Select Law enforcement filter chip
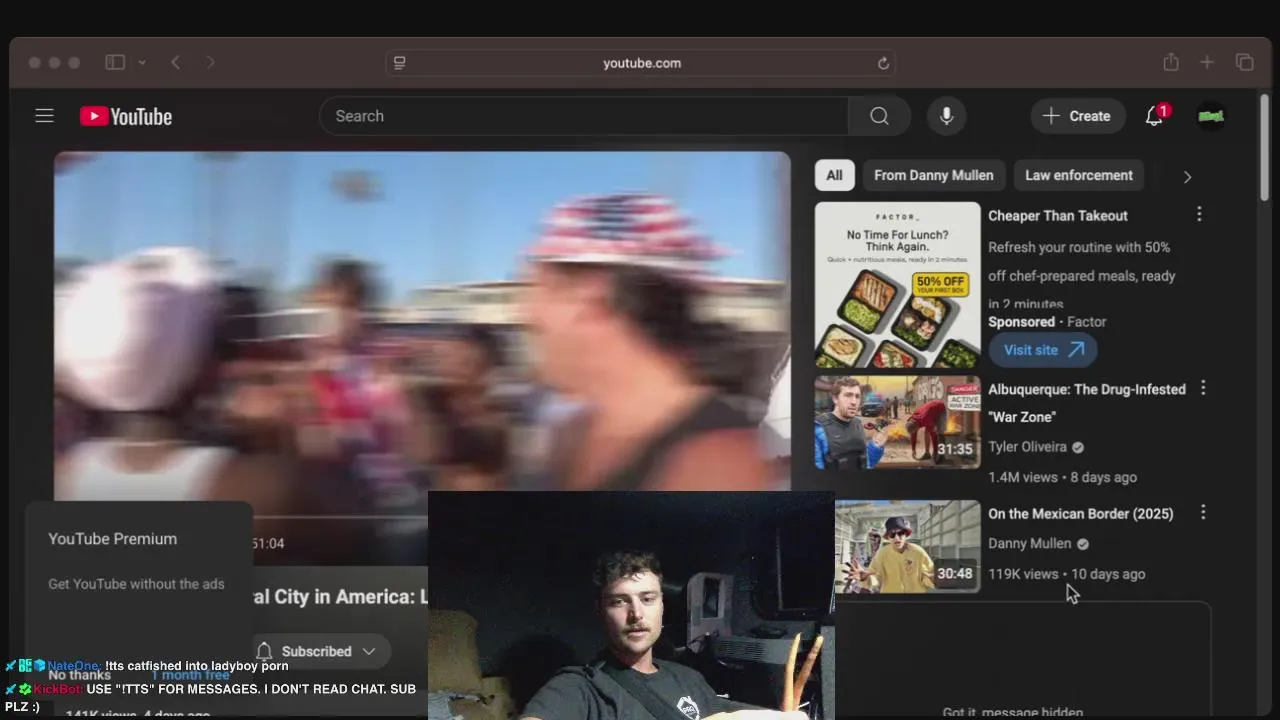 (1079, 175)
